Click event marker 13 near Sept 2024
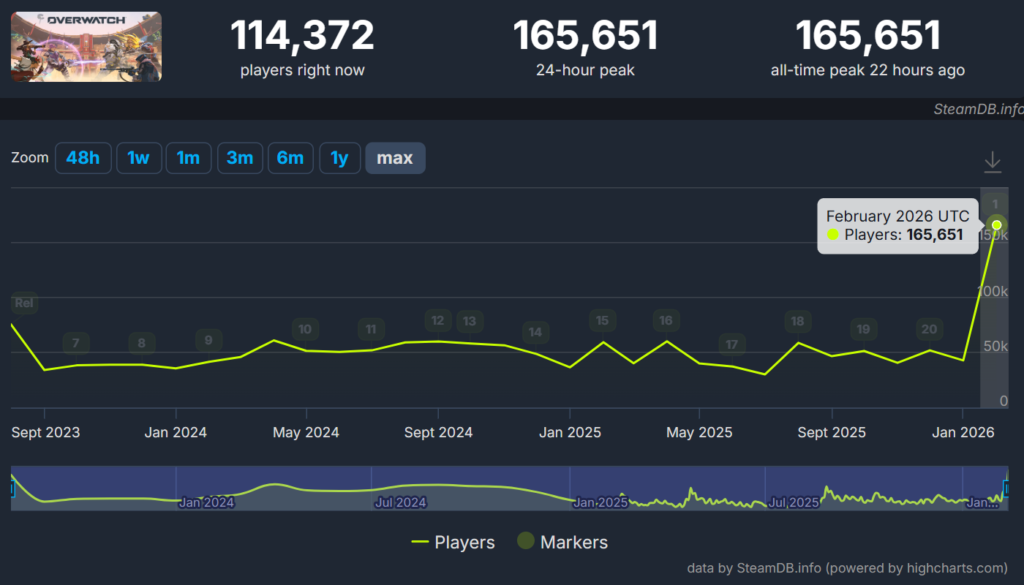1024x585 pixels. point(469,321)
